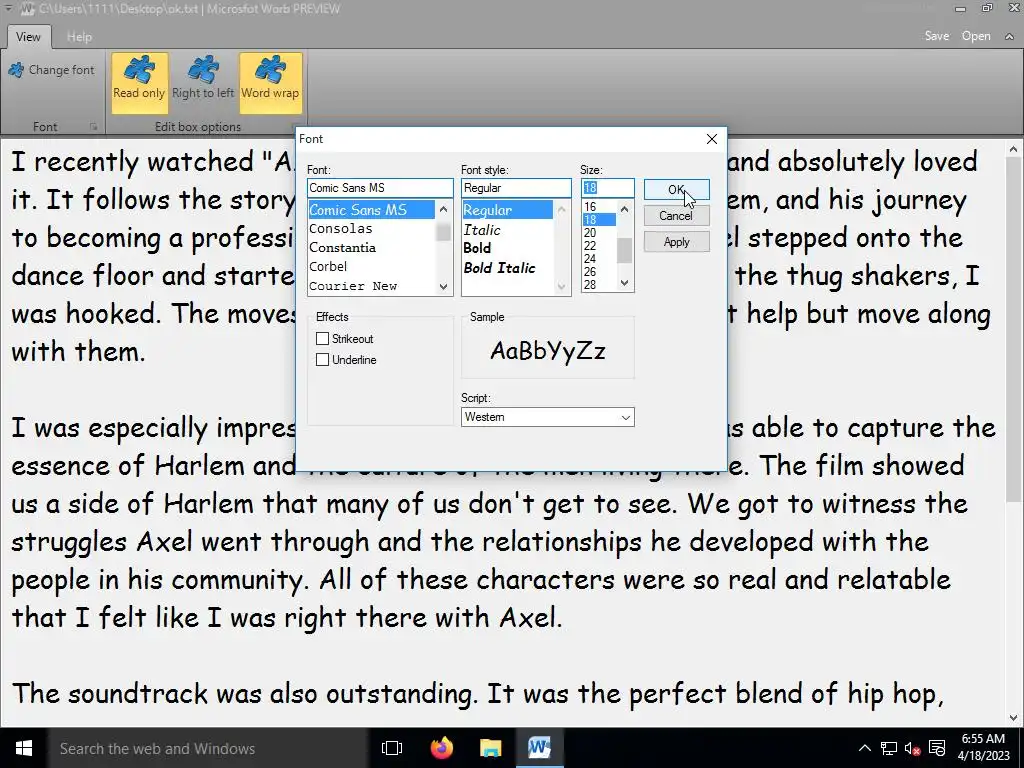Click the Change font puzzle icon

pyautogui.click(x=16, y=70)
